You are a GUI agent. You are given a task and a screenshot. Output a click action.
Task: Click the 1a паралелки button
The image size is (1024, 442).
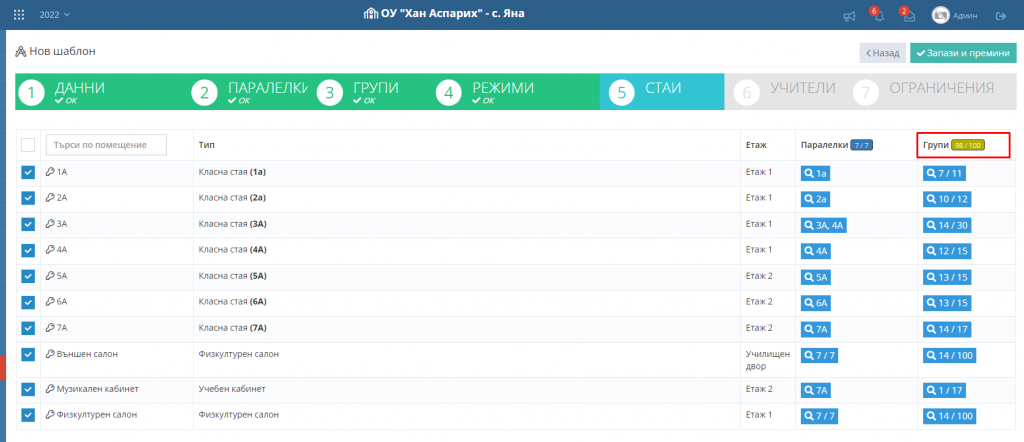[x=816, y=174]
